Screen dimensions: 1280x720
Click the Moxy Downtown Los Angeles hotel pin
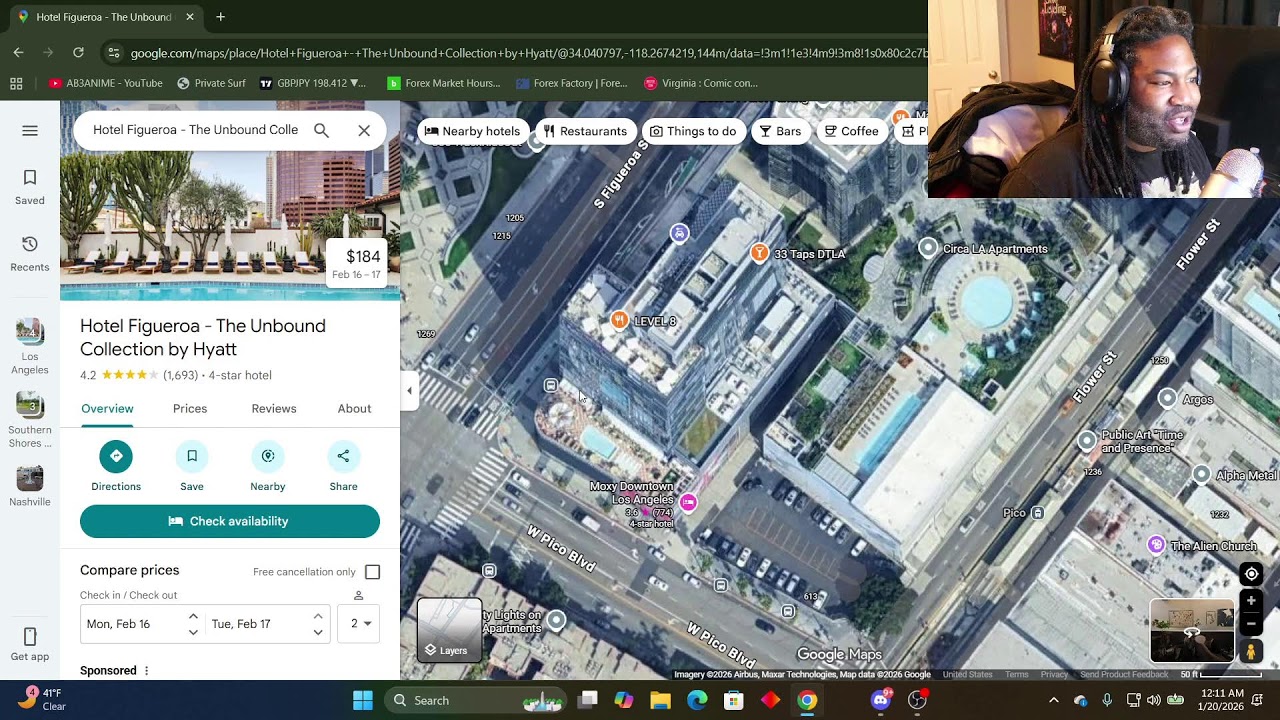point(688,501)
